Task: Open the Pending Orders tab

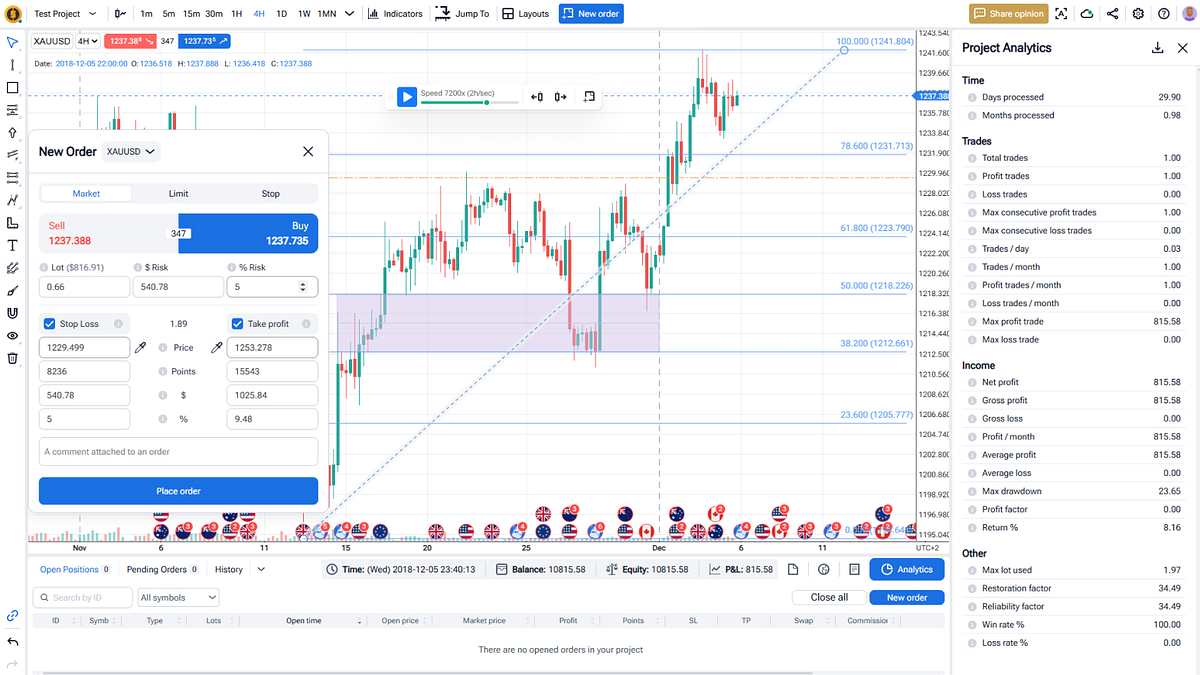Action: [160, 569]
